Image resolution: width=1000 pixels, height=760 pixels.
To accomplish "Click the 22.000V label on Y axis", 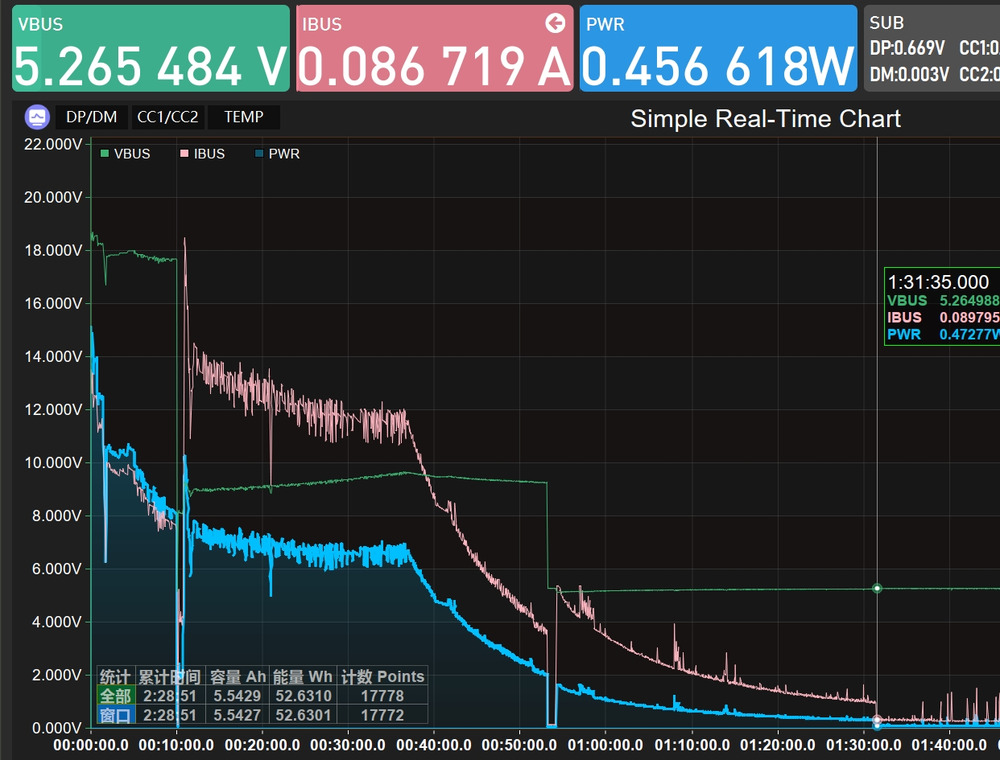I will pos(50,144).
